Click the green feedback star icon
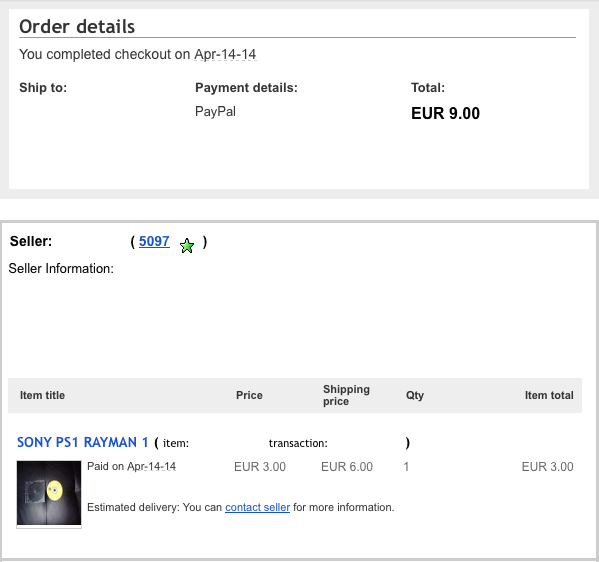Viewport: 599px width, 562px height. tap(187, 245)
